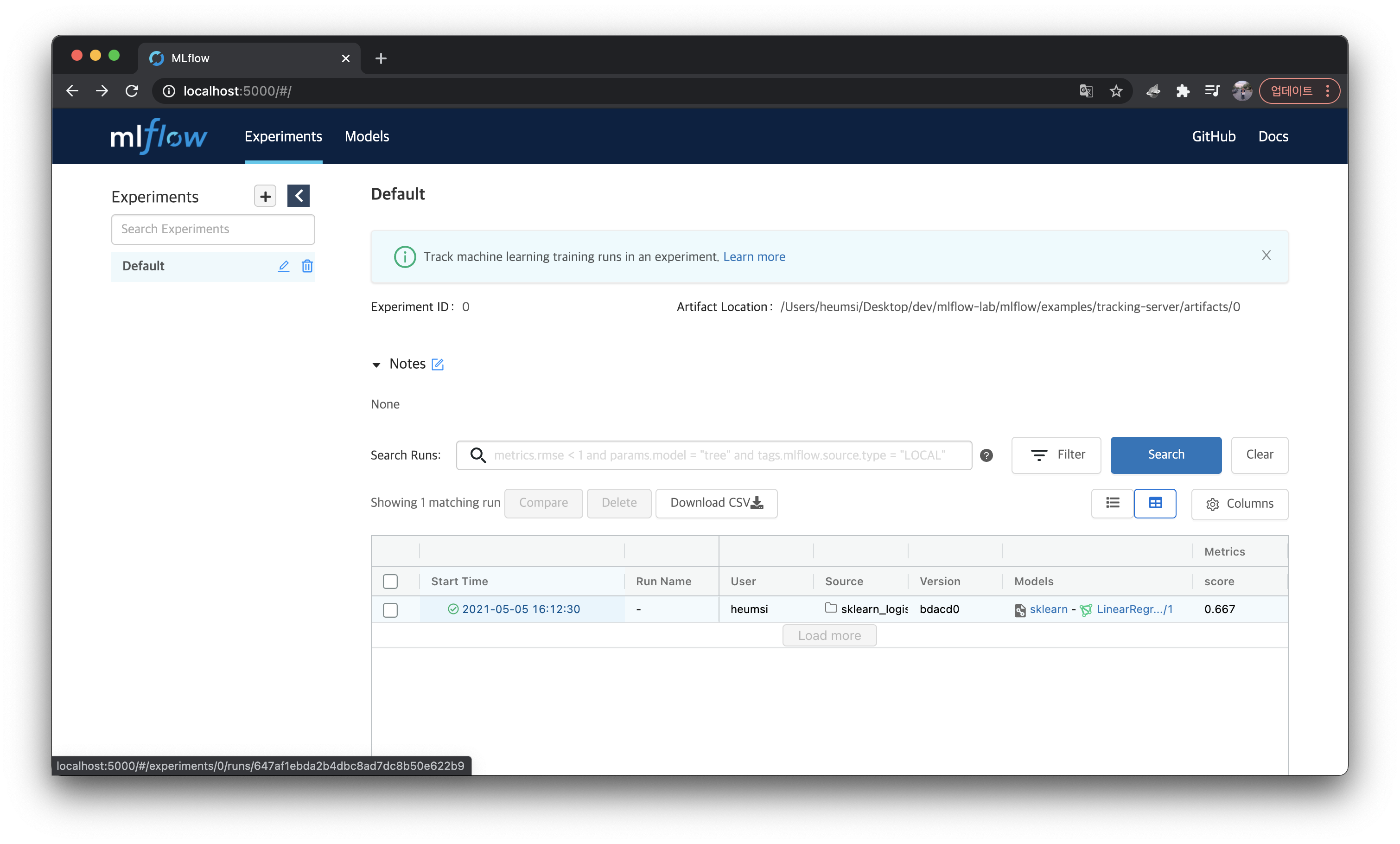This screenshot has width=1400, height=844.
Task: Switch to compact list view icon
Action: tap(1113, 503)
